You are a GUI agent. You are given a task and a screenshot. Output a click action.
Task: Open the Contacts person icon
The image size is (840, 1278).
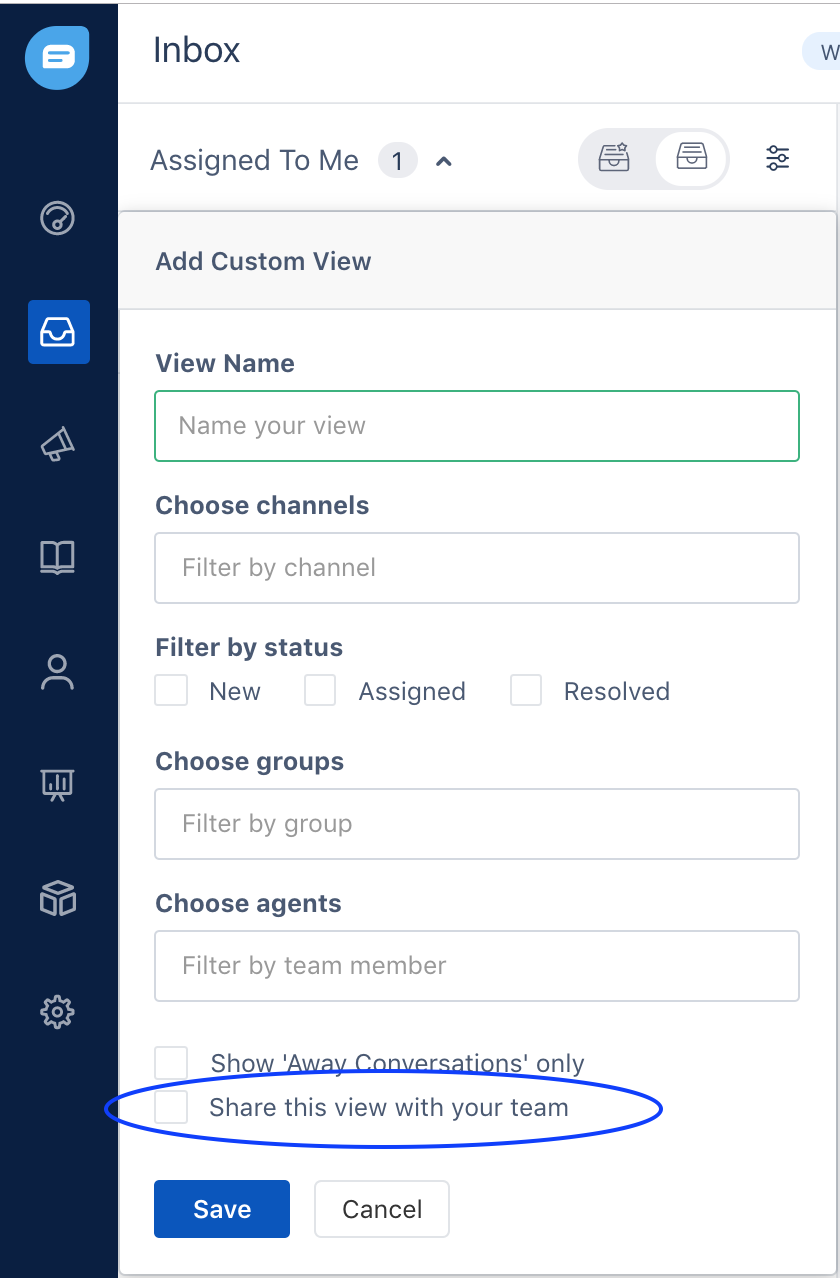click(x=57, y=672)
